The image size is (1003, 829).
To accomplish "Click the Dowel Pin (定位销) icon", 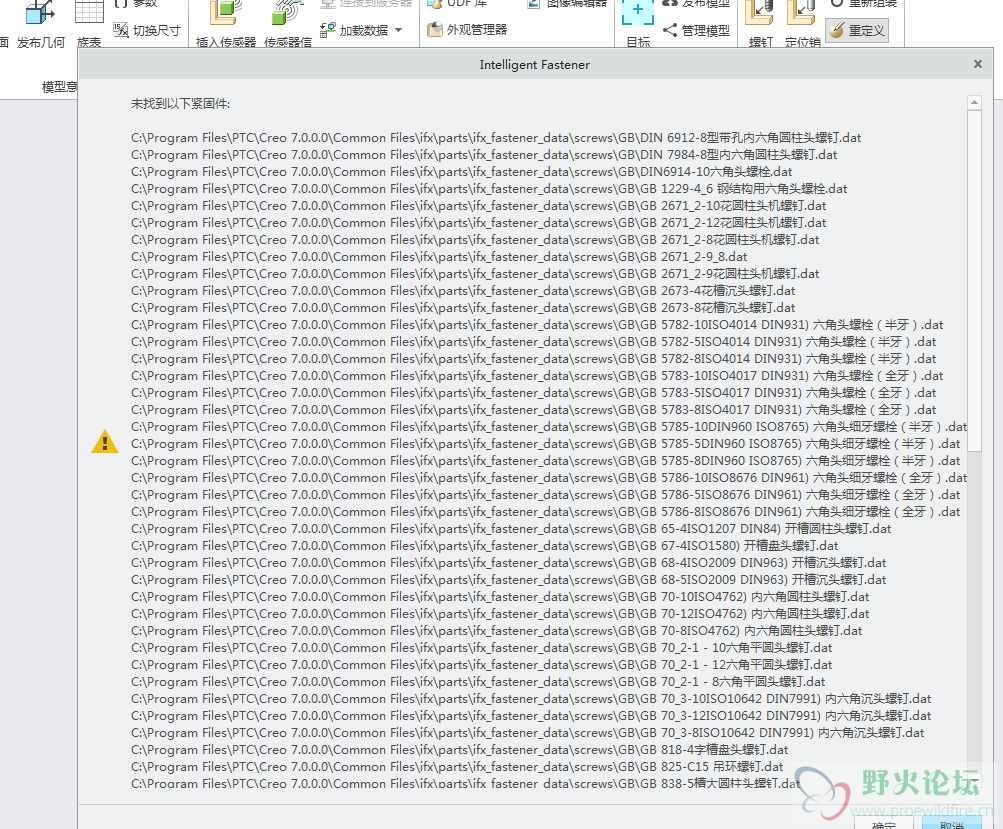I will [802, 13].
